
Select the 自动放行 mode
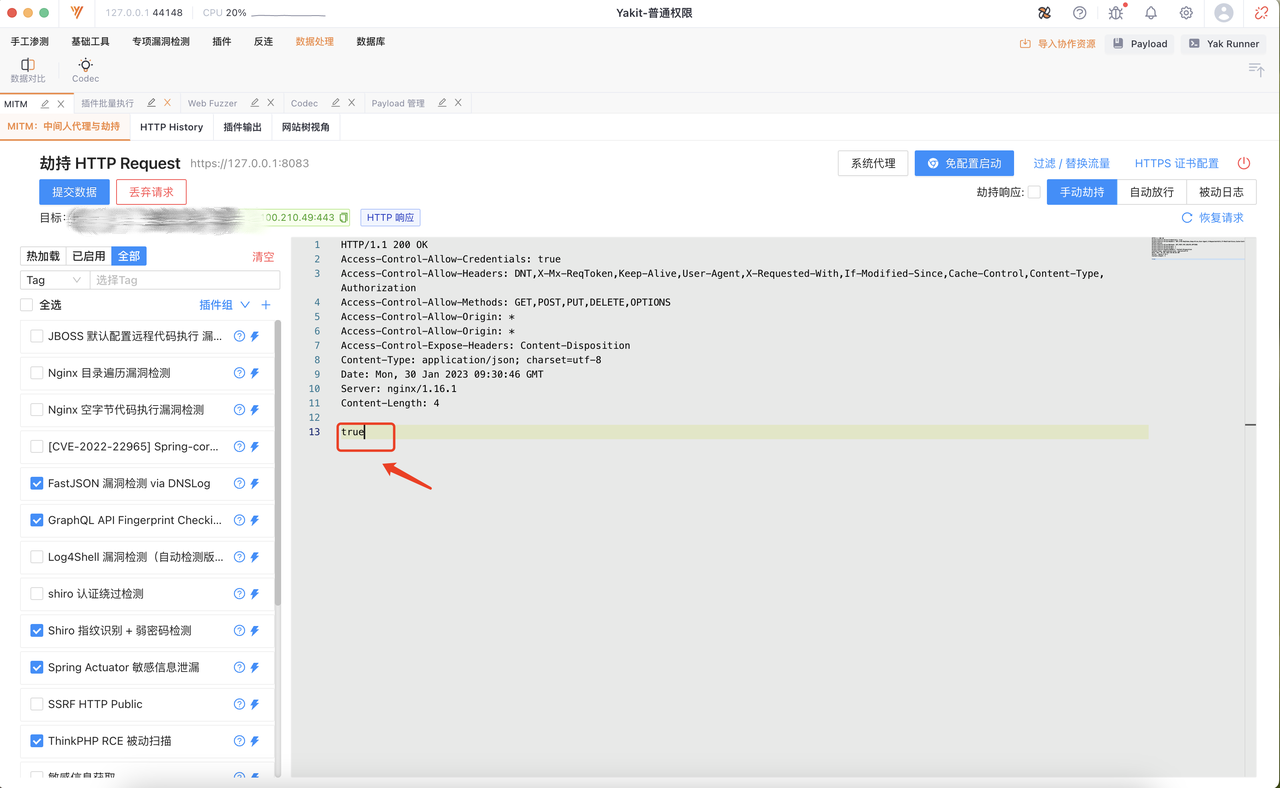(x=1152, y=192)
